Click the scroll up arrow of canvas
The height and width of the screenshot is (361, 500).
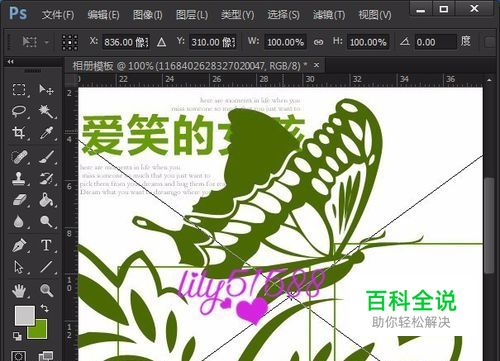tap(489, 80)
